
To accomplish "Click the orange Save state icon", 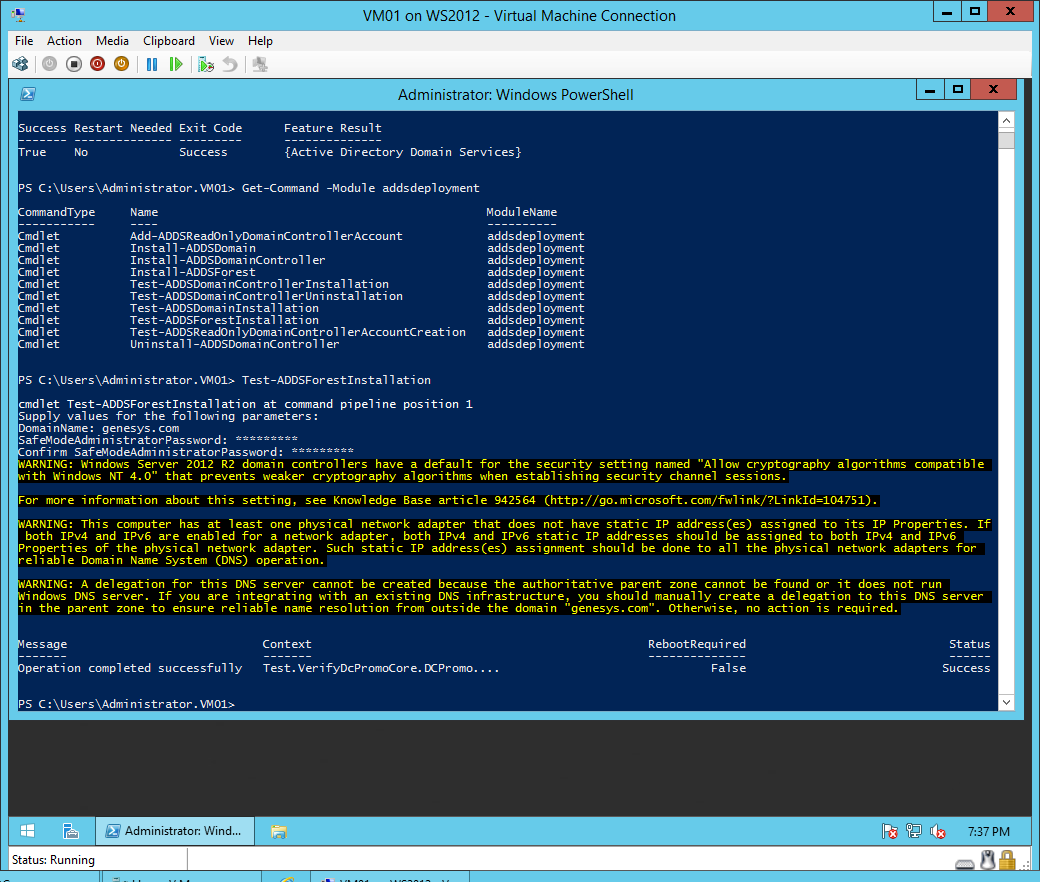I will tap(121, 64).
